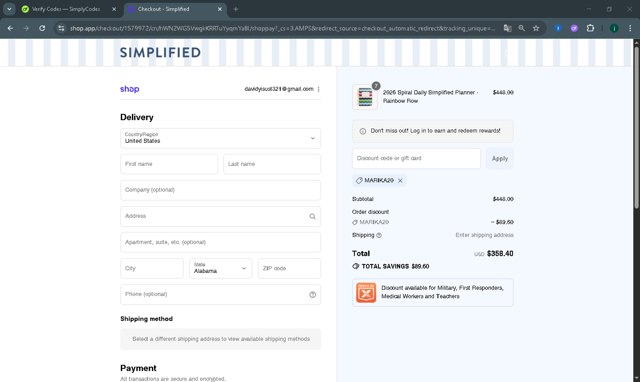Click the planner product thumbnail
The image size is (640, 382).
pos(365,98)
